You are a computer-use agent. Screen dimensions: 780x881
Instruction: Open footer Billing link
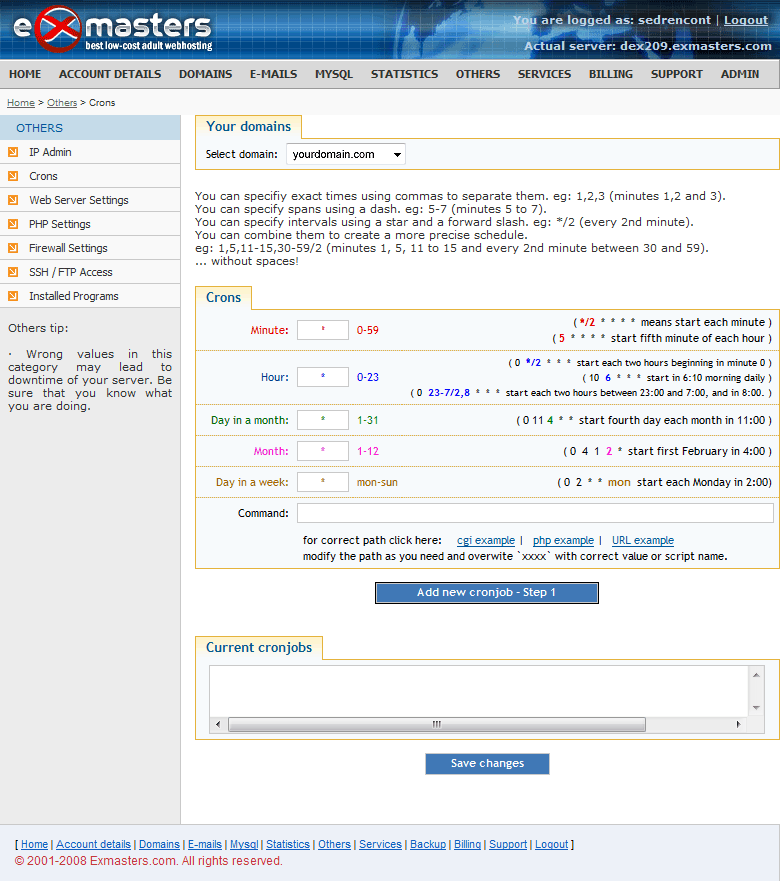point(468,844)
